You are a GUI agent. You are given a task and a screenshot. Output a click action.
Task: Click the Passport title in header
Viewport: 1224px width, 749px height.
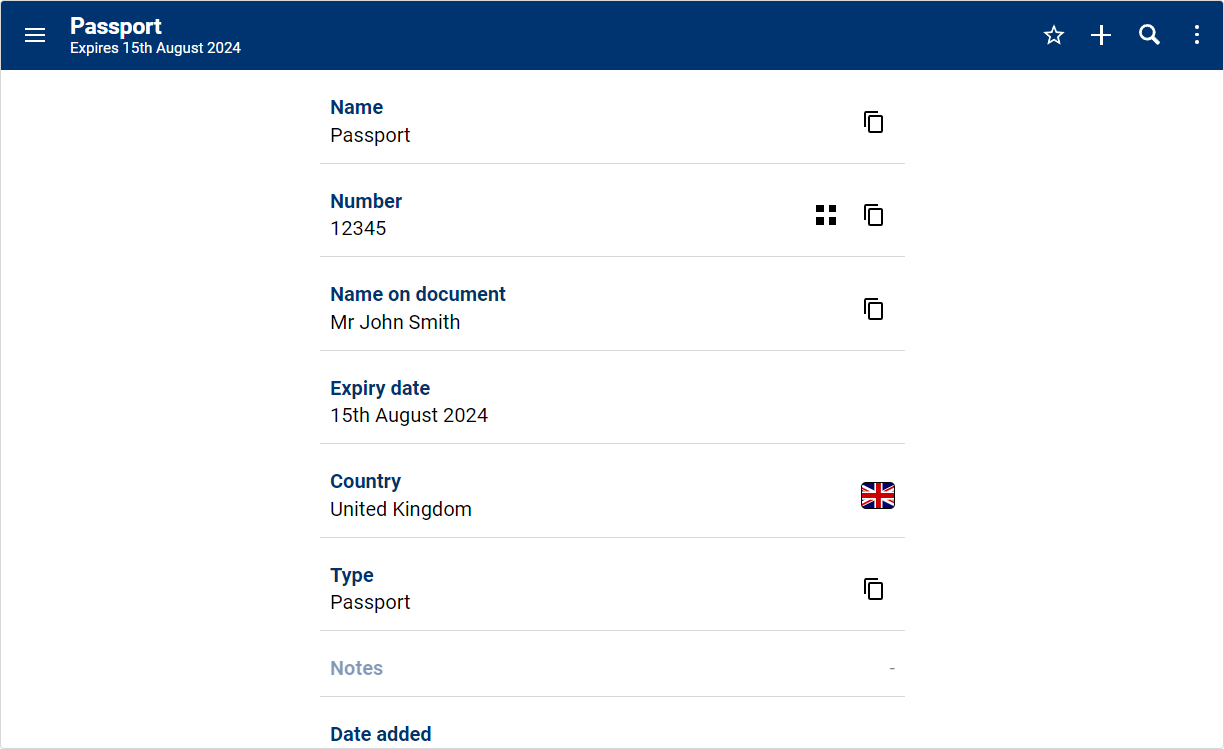(116, 26)
